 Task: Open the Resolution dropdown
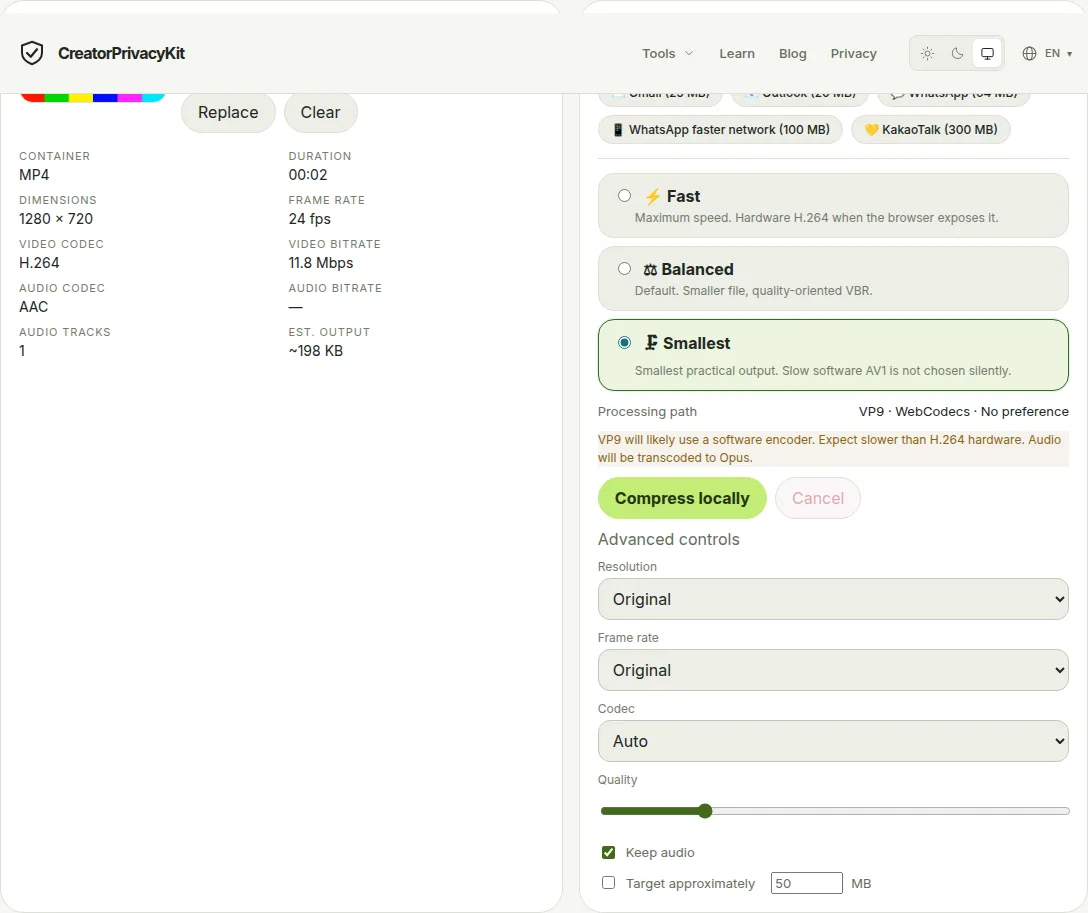pyautogui.click(x=833, y=599)
